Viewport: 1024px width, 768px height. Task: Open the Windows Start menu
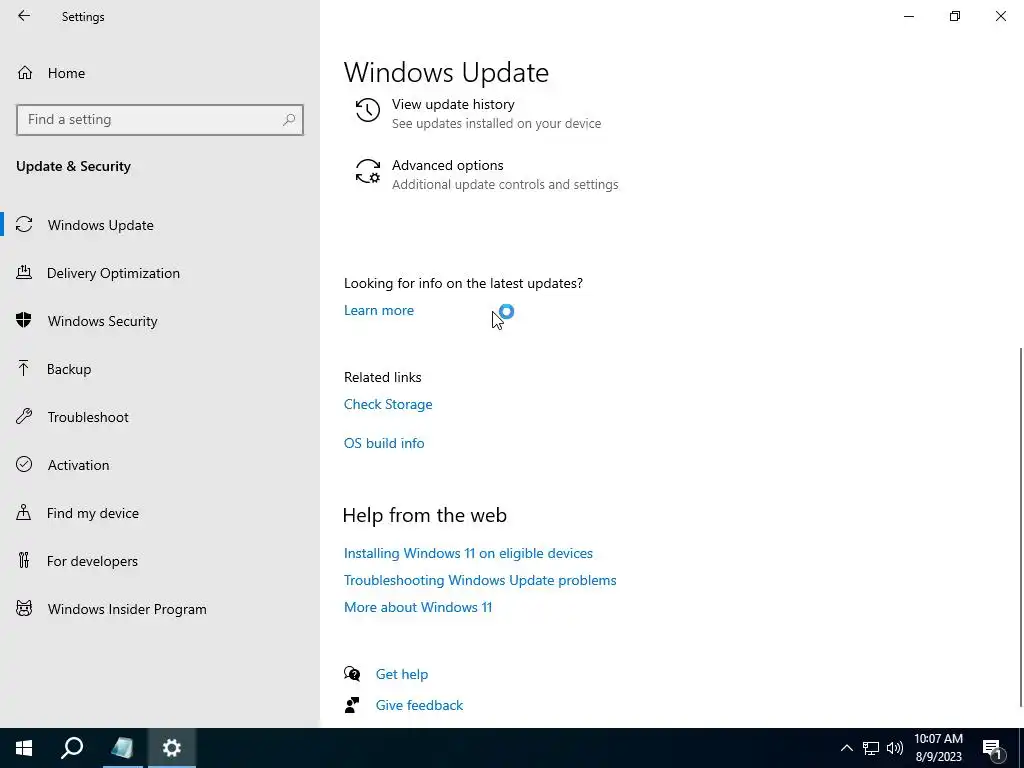click(x=24, y=748)
